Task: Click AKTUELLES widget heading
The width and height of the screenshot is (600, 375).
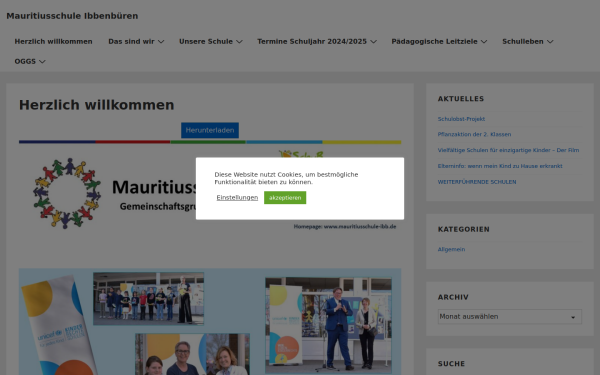Action: (x=461, y=99)
